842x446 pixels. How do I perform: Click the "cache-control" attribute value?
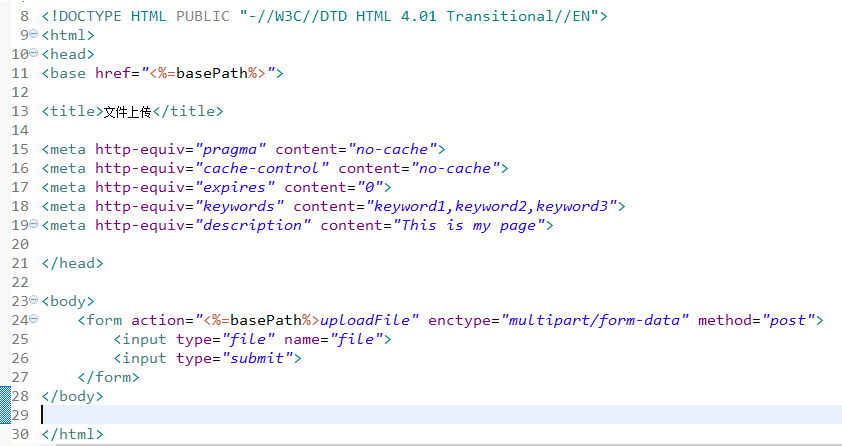click(x=262, y=168)
